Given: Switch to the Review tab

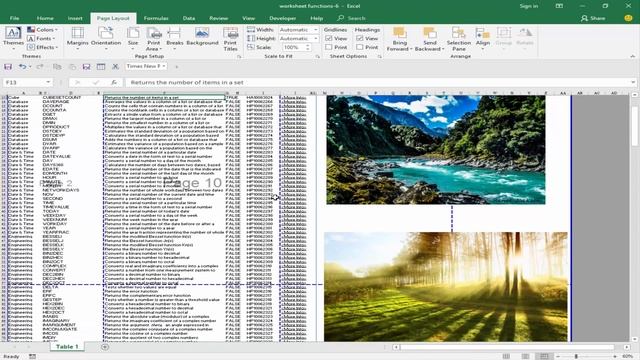Looking at the screenshot, I should coord(218,18).
